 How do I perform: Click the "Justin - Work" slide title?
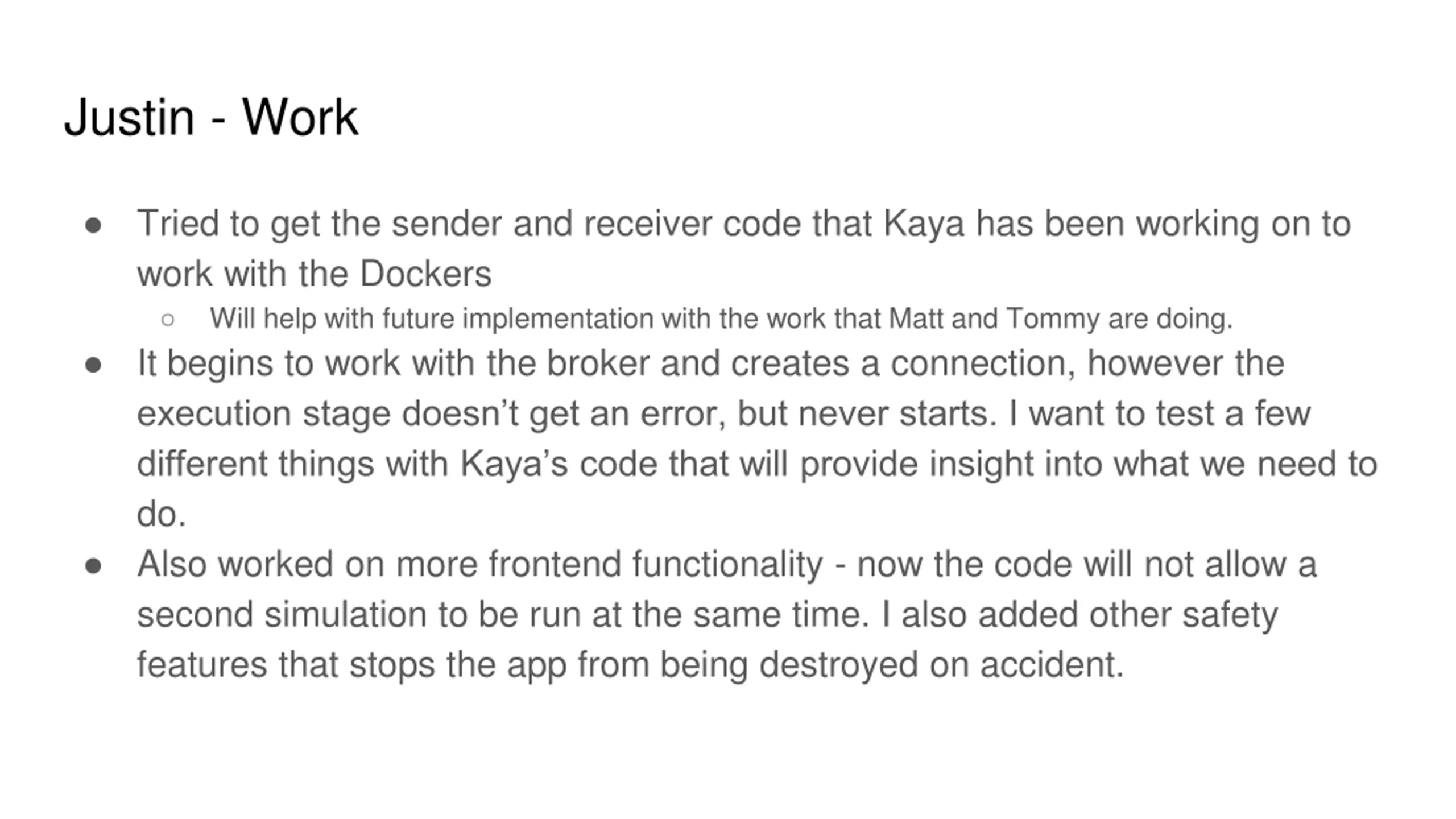[x=211, y=118]
